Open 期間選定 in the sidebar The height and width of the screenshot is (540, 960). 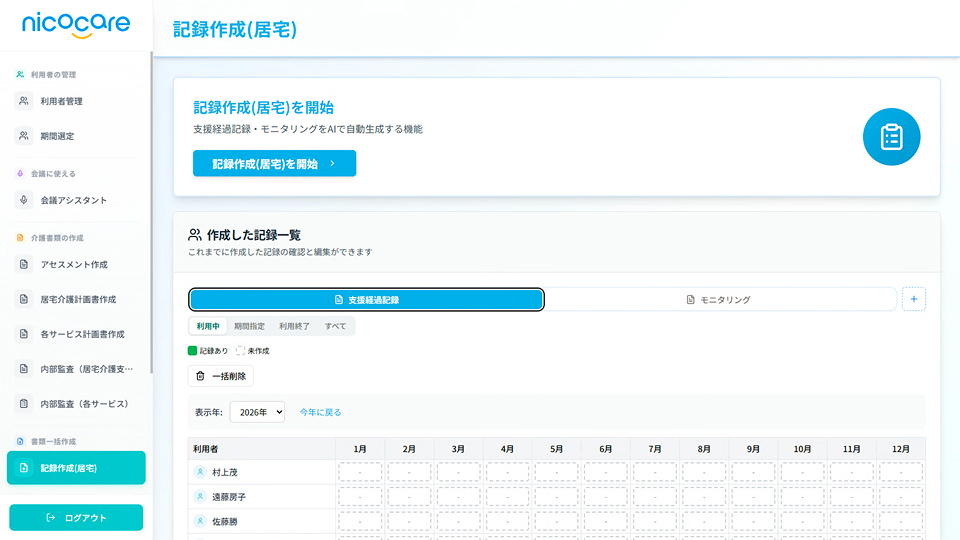(76, 136)
